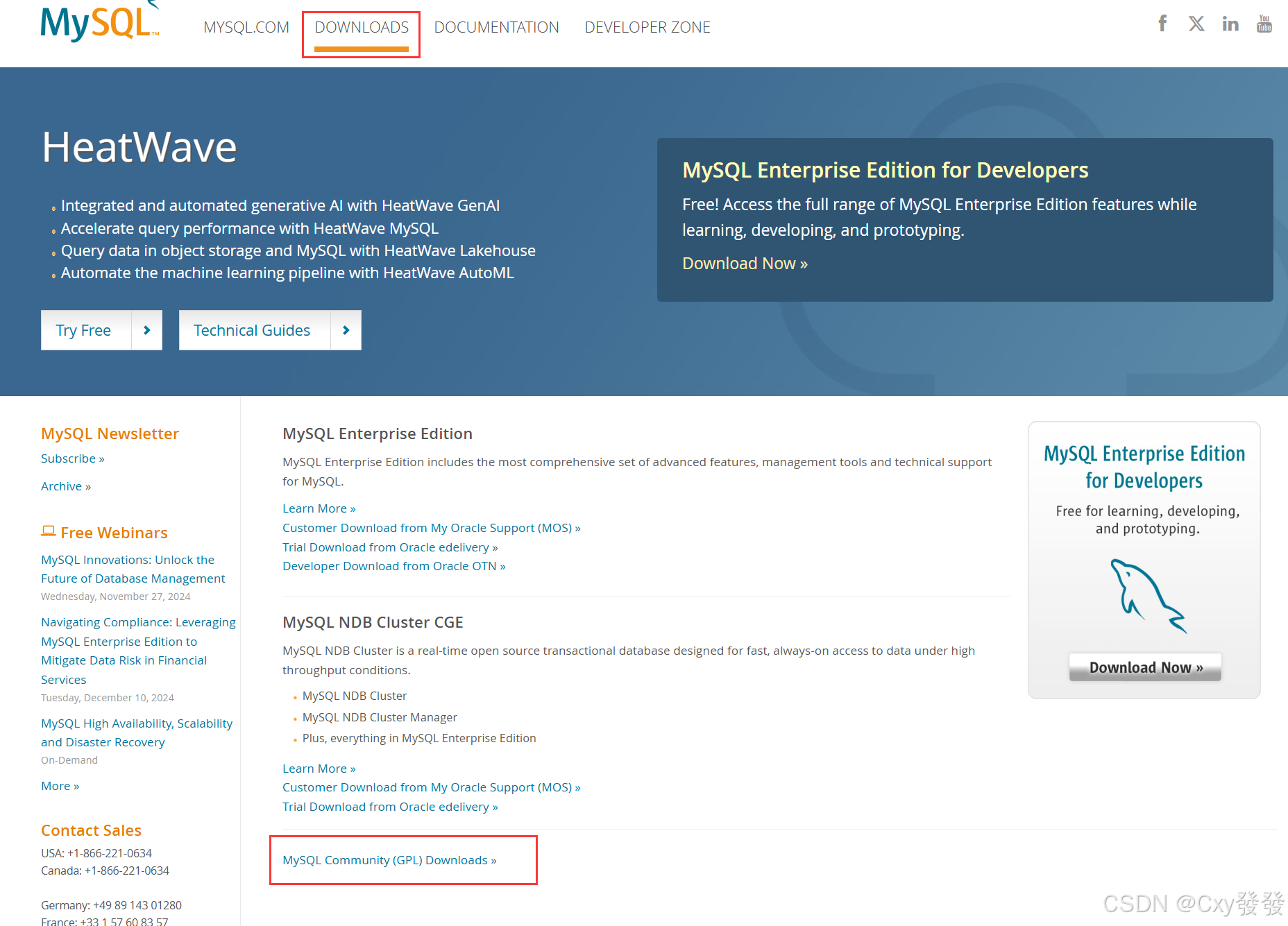The height and width of the screenshot is (926, 1288).
Task: Click Enterprise Edition Customer Download from MOS link
Action: (x=432, y=528)
